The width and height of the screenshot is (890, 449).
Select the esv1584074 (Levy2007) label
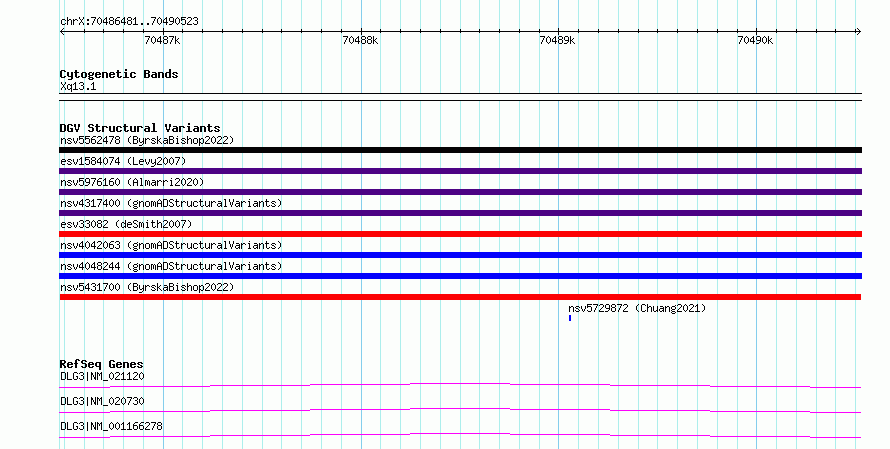pyautogui.click(x=123, y=161)
